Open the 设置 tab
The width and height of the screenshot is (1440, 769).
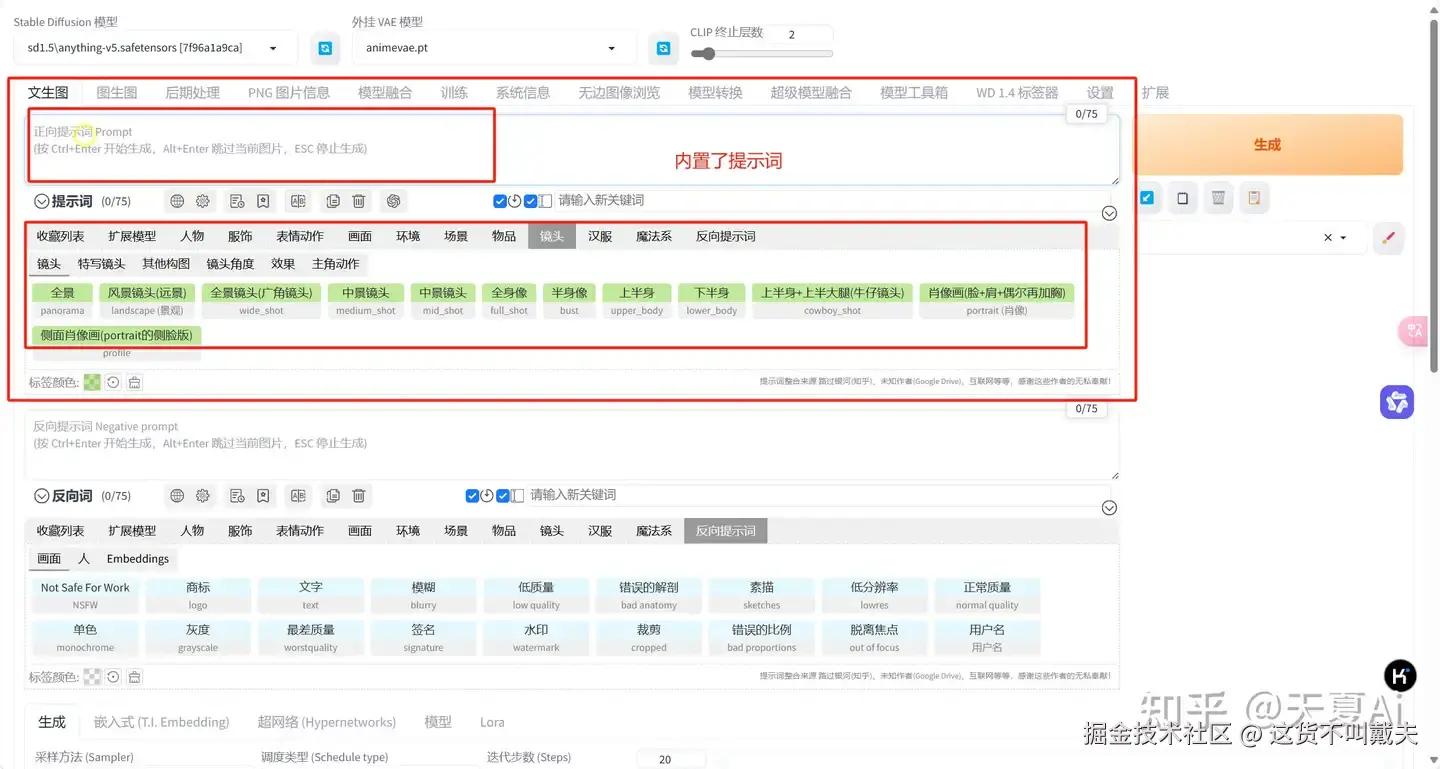pos(1100,92)
